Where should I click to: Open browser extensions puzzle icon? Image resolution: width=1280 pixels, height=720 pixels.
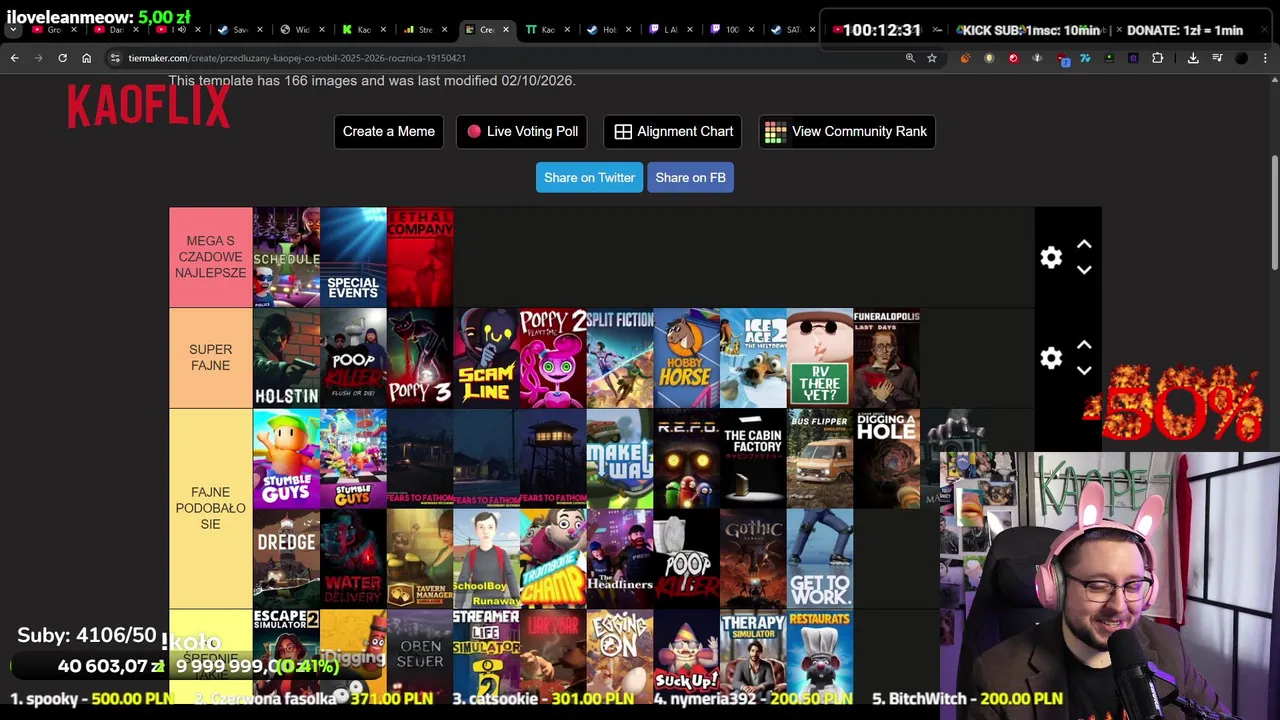(x=1157, y=58)
